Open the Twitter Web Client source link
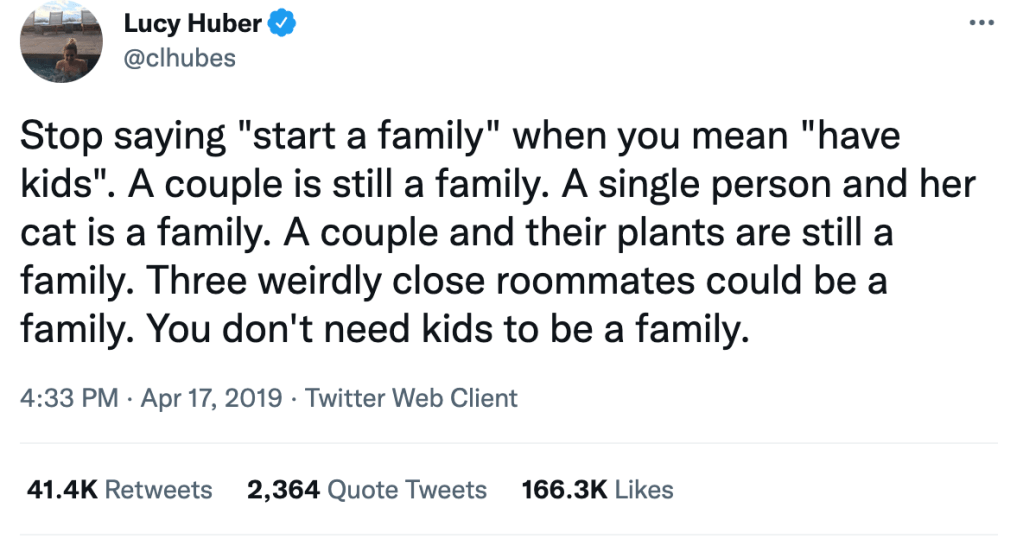Image resolution: width=1023 pixels, height=539 pixels. pos(410,398)
